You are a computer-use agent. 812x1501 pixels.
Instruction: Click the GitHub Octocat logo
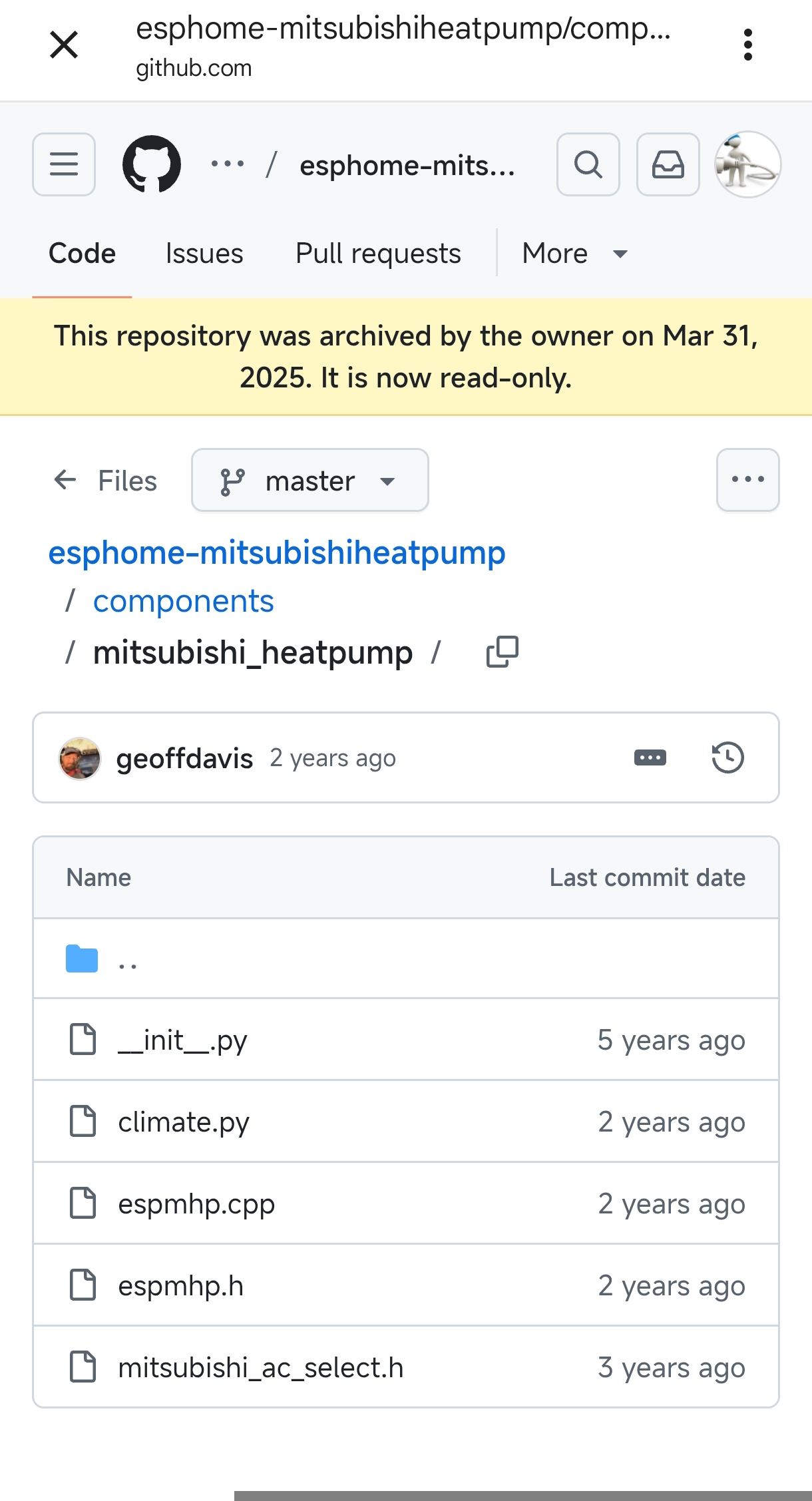coord(152,164)
